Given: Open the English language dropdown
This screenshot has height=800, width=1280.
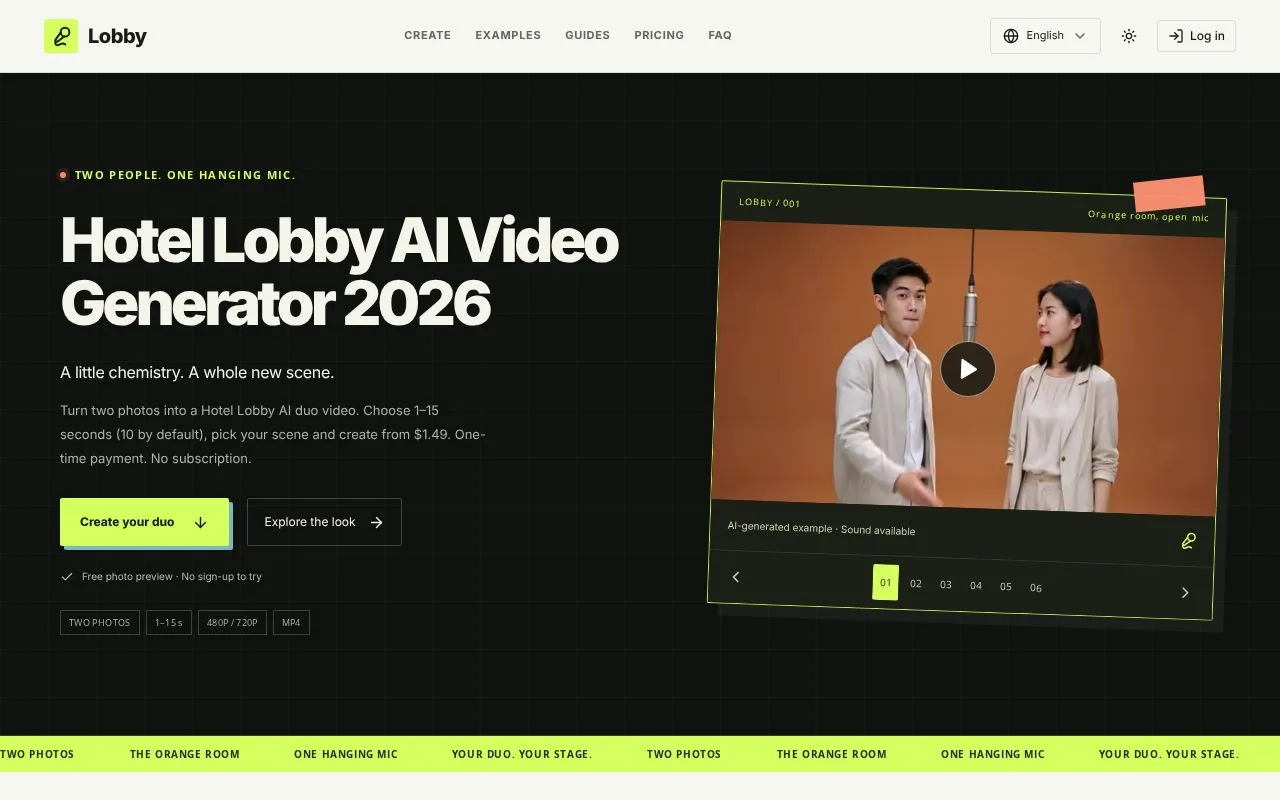Looking at the screenshot, I should tap(1045, 36).
